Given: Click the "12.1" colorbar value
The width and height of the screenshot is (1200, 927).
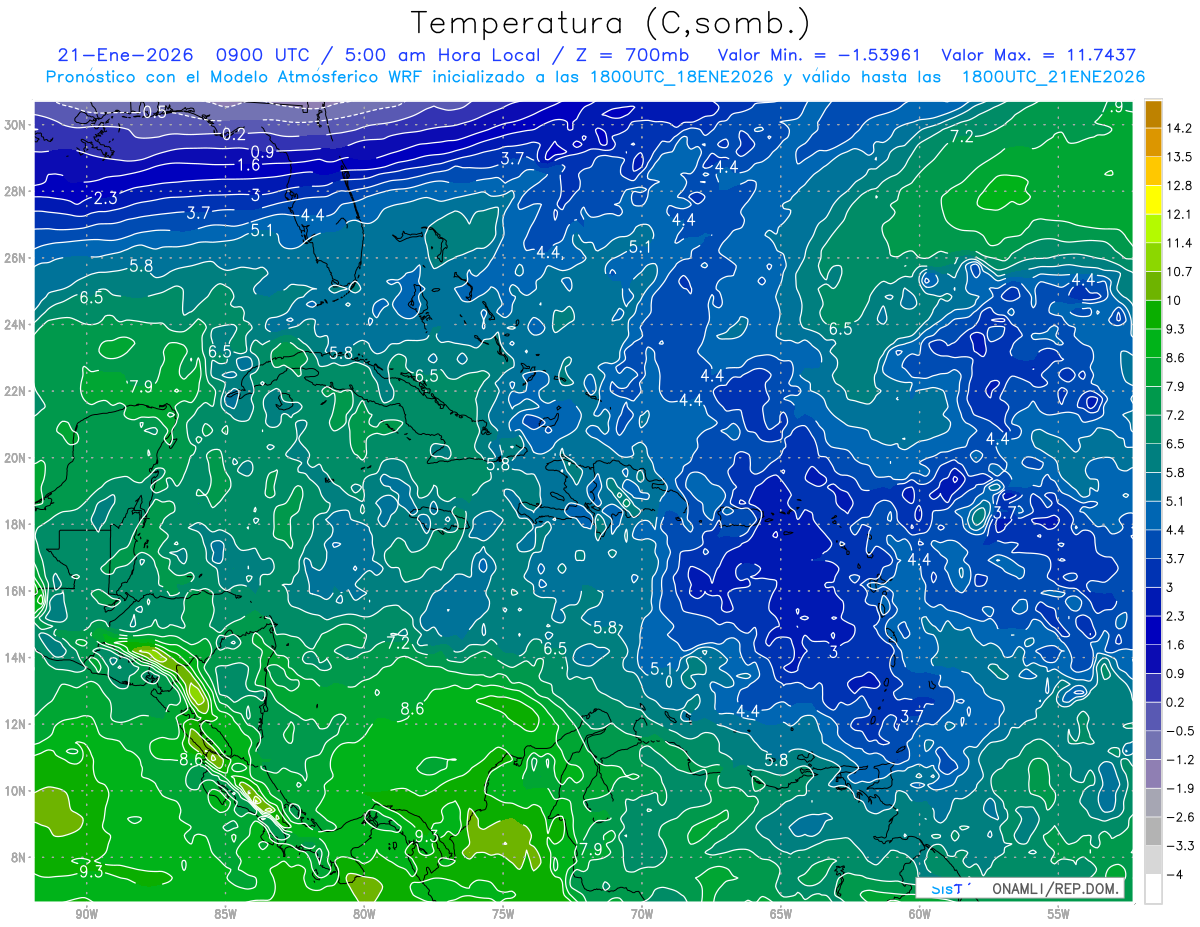Looking at the screenshot, I should click(x=1179, y=215).
